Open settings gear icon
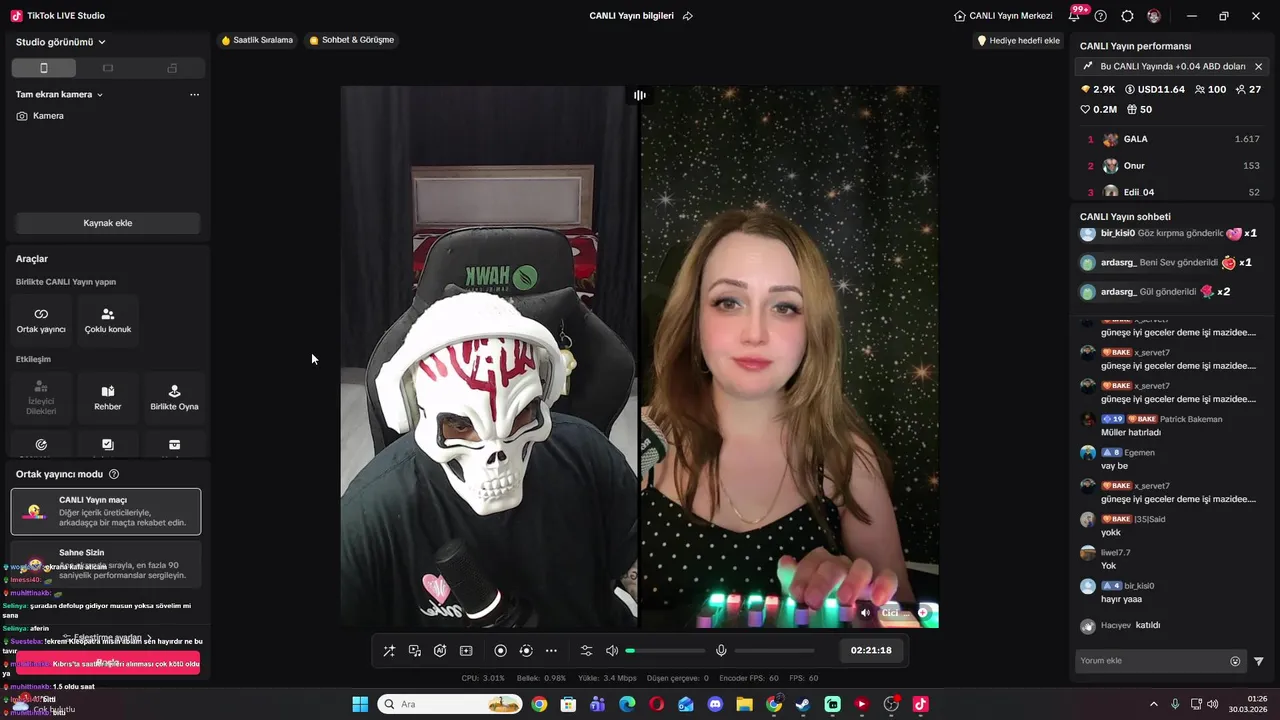Screen dimensions: 1280x720 1127,16
